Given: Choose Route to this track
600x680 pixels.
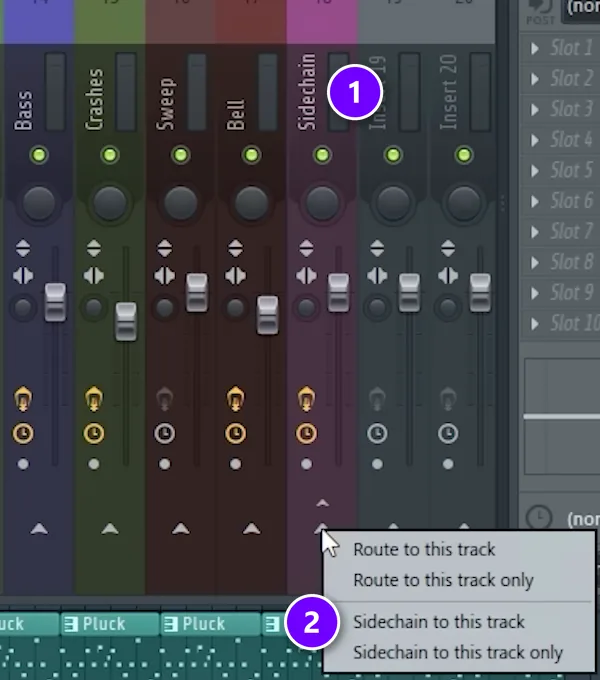Looking at the screenshot, I should (424, 549).
